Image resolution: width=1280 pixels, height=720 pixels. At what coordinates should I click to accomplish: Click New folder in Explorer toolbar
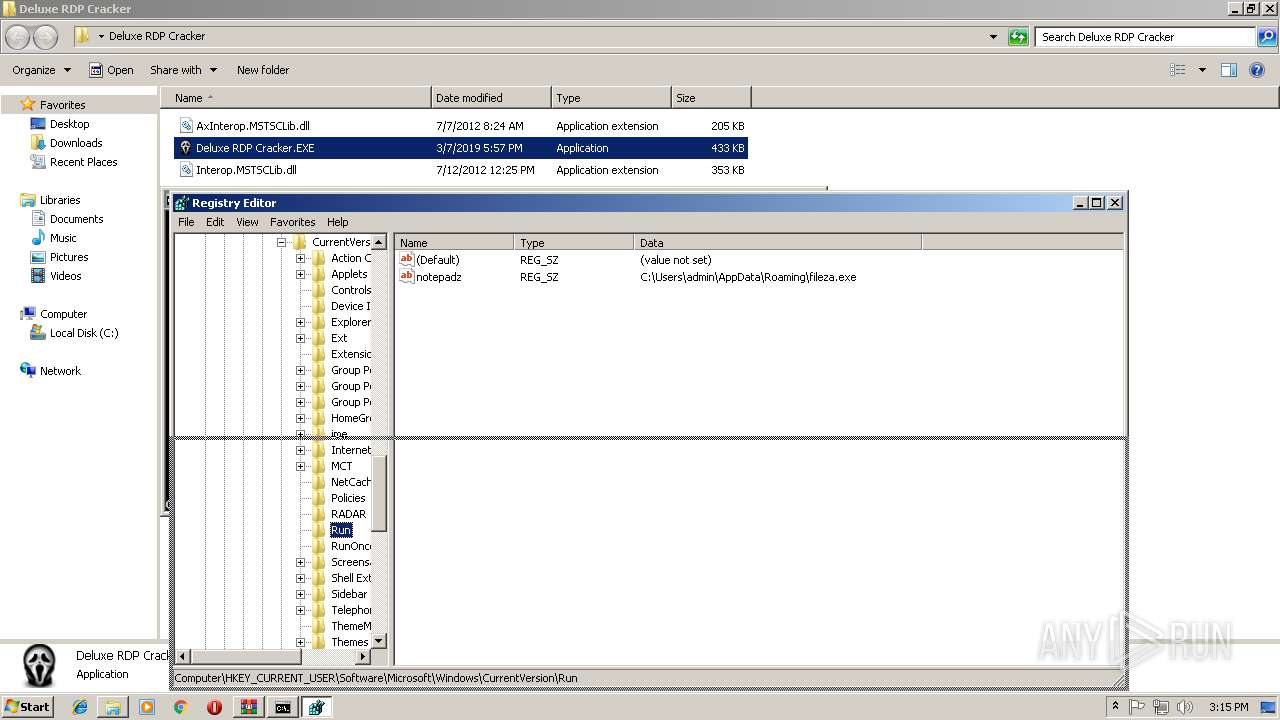[263, 70]
